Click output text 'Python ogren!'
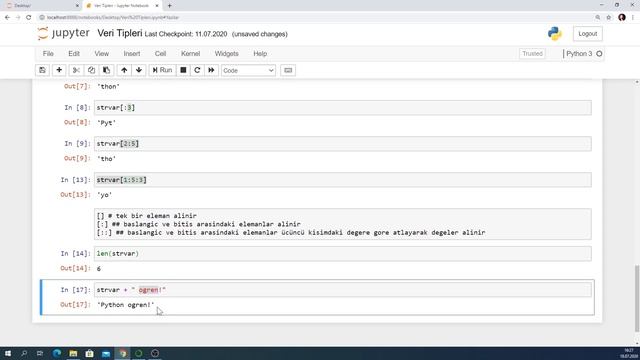The height and width of the screenshot is (360, 640). [126, 305]
